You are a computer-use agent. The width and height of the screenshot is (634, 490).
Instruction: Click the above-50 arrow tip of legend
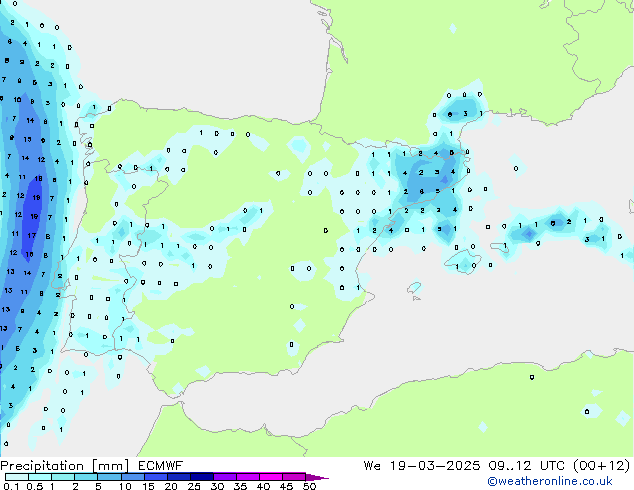tap(317, 477)
